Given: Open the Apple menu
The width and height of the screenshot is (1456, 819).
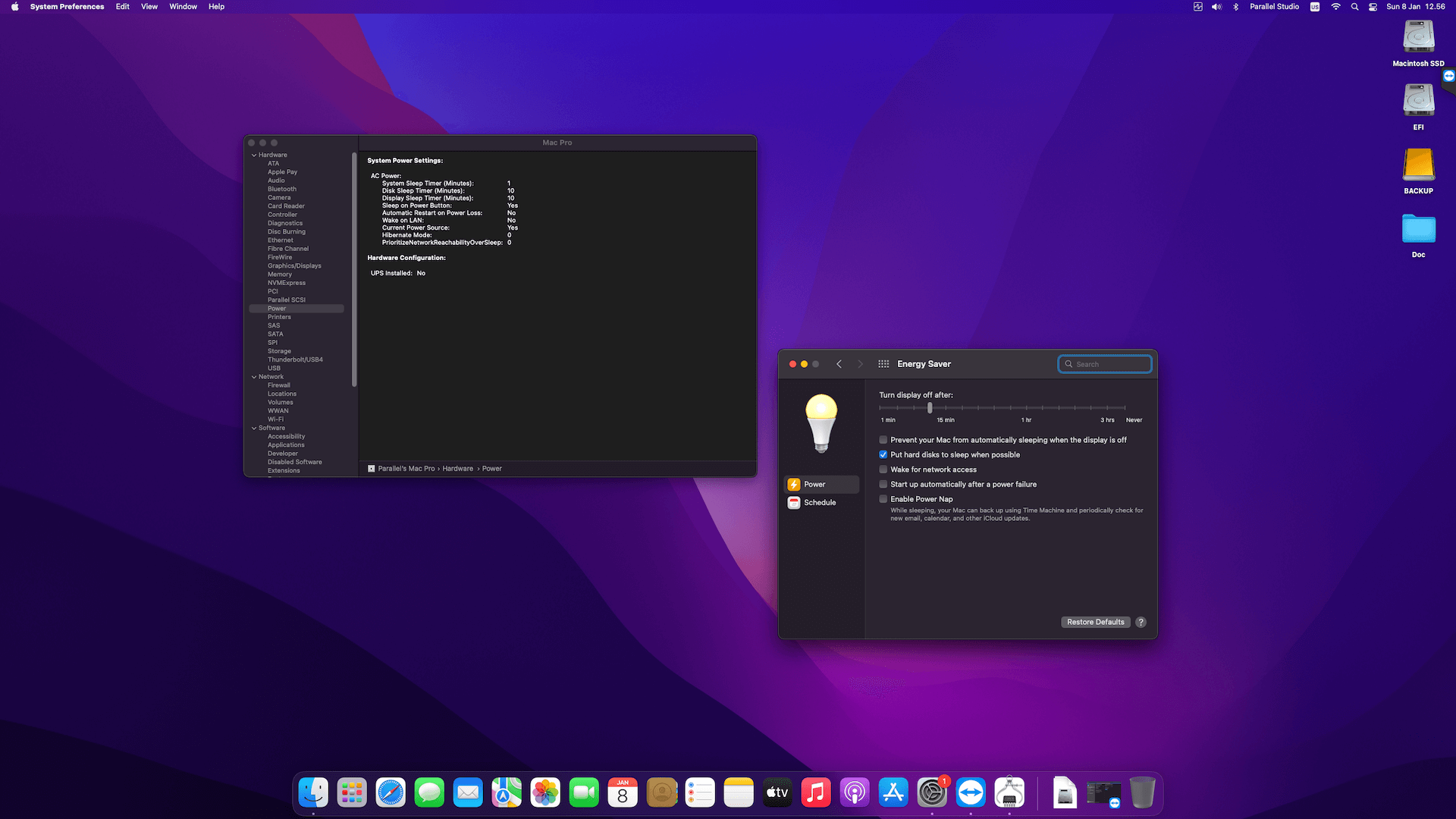Looking at the screenshot, I should 14,7.
